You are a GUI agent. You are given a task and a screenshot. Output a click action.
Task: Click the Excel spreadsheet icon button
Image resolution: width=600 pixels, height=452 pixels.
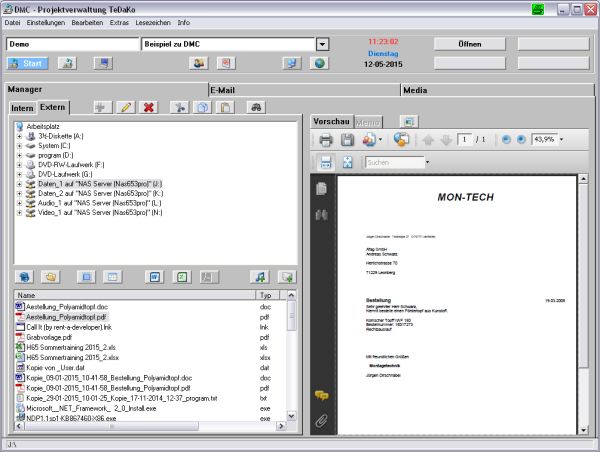183,276
